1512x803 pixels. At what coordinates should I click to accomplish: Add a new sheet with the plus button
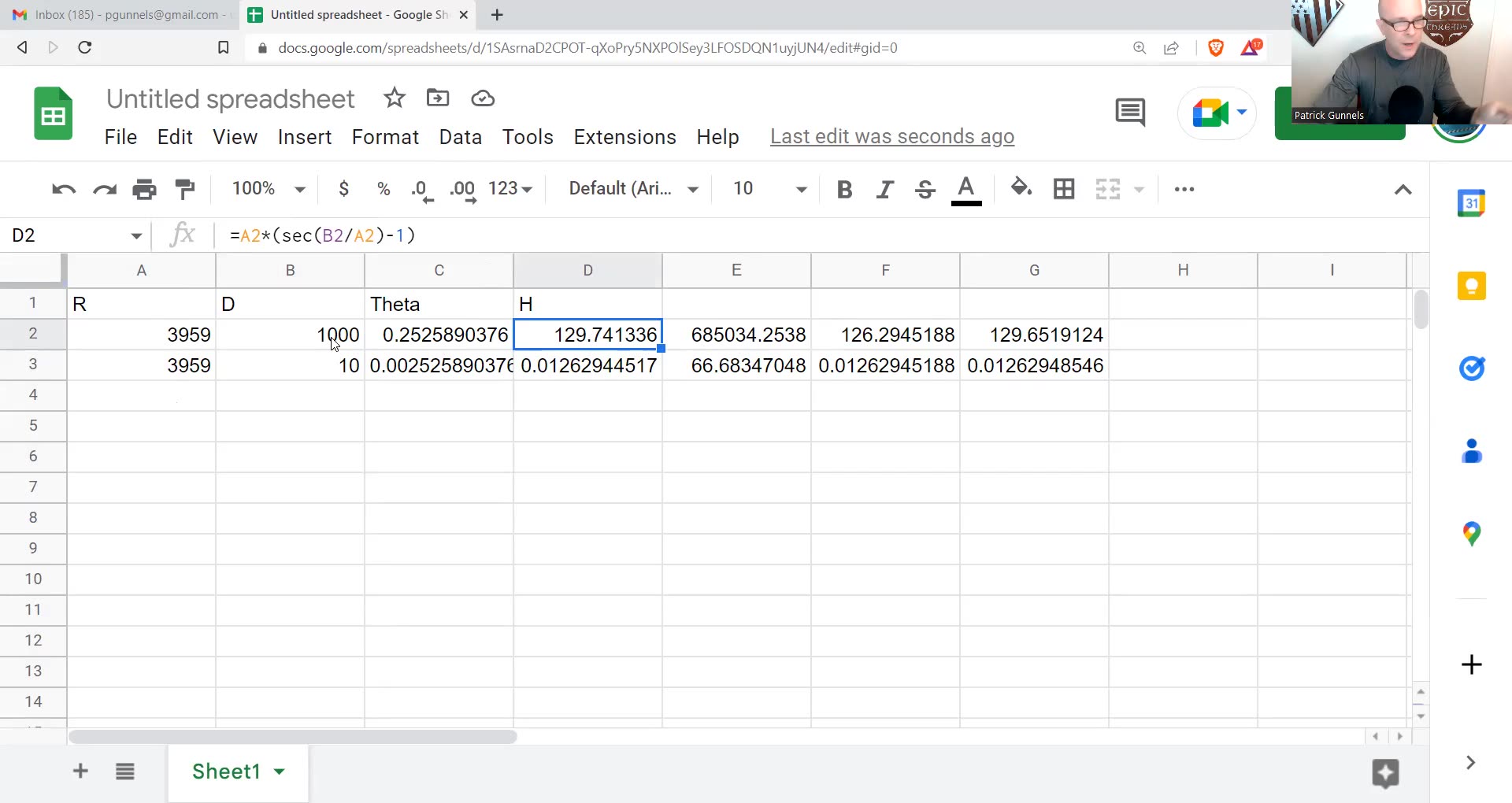click(x=80, y=771)
